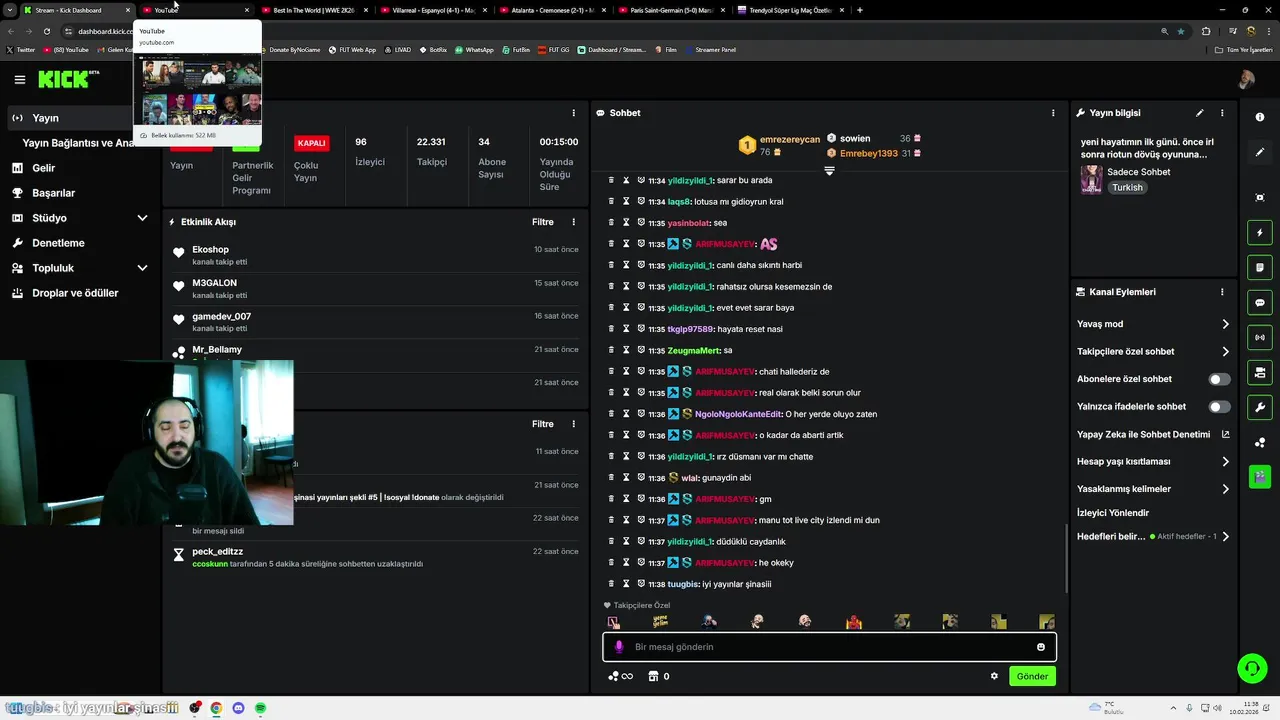
Task: Select Droplar ve ödüller in sidebar
Action: [x=75, y=293]
